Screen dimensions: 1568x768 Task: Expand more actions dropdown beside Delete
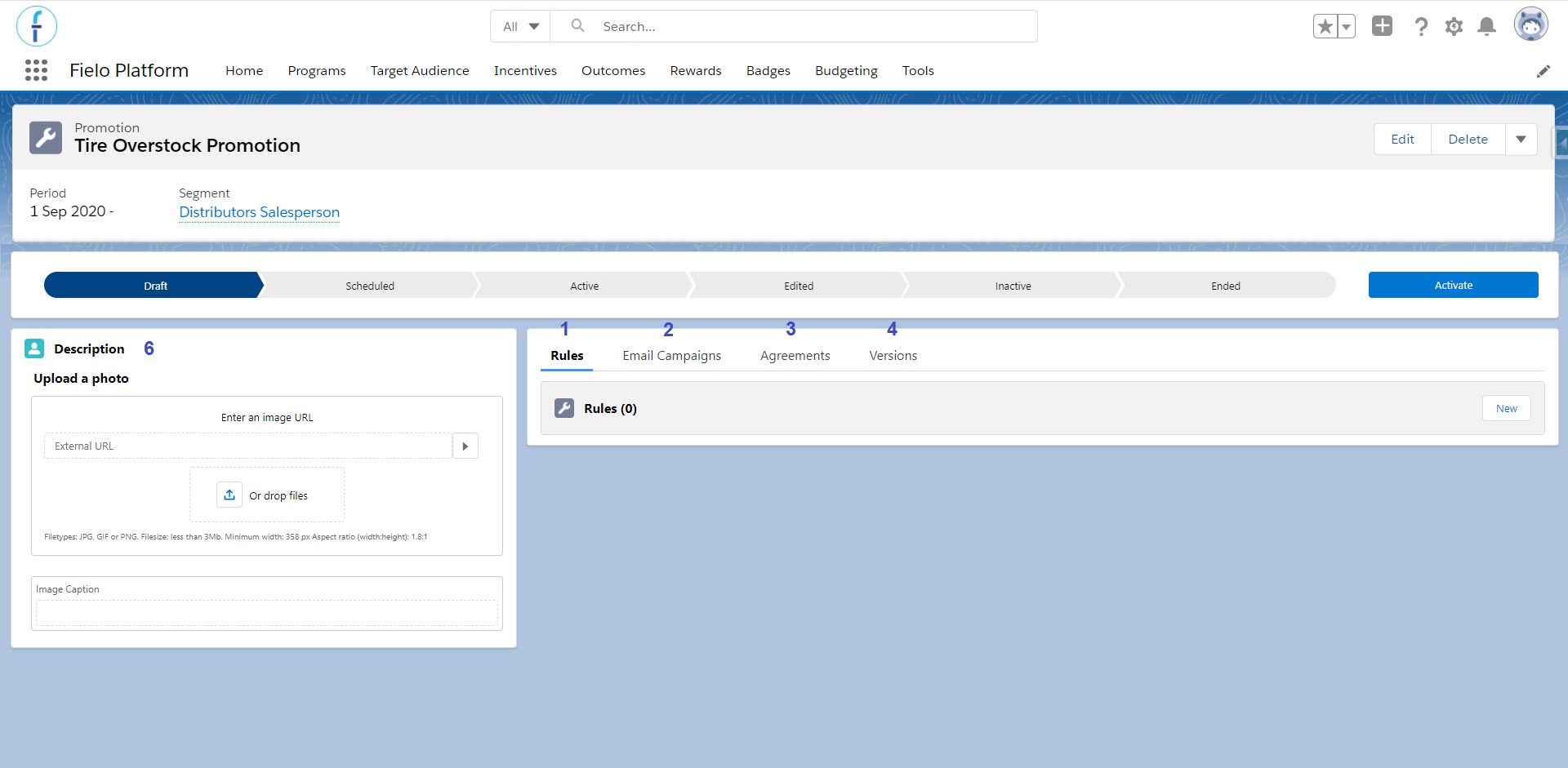(1521, 139)
